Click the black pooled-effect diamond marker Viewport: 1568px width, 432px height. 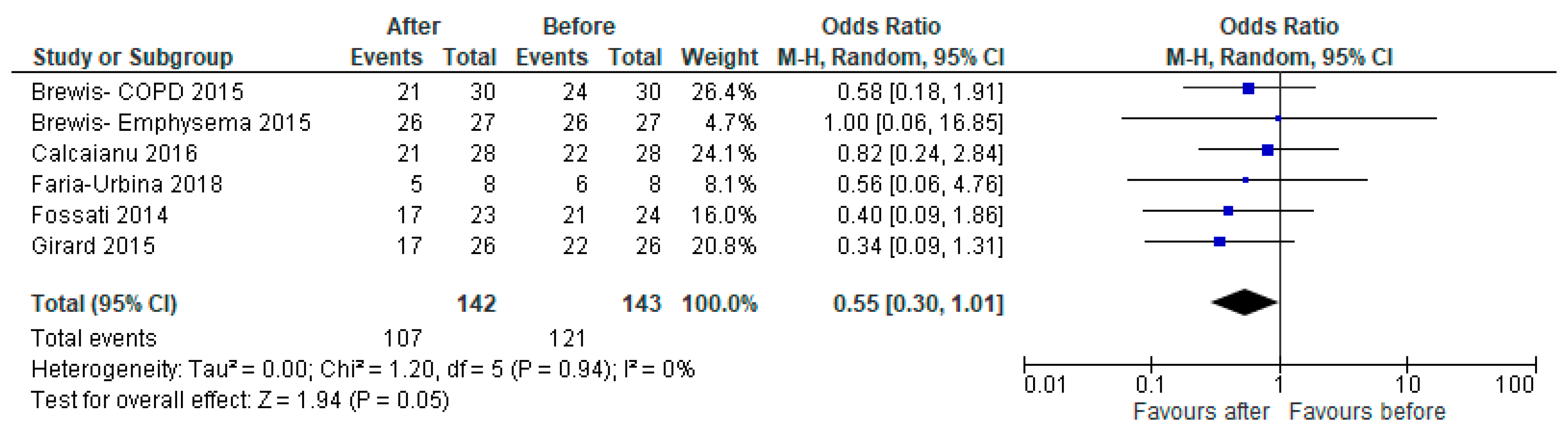click(1244, 302)
